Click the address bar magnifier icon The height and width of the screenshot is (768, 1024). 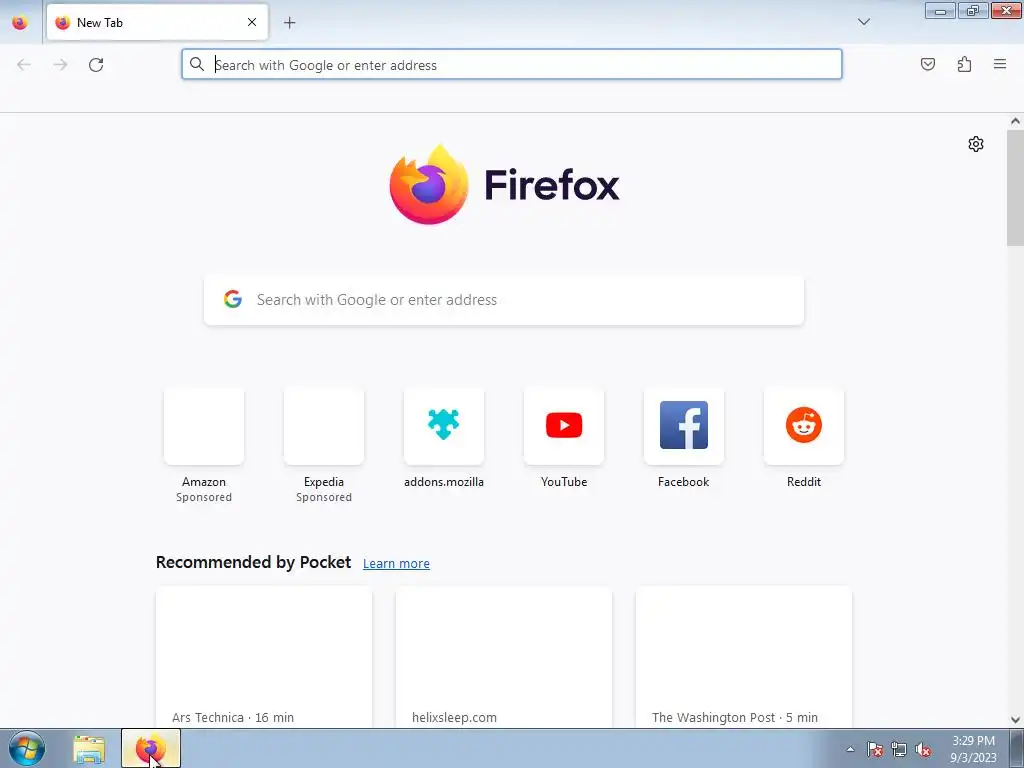[197, 64]
